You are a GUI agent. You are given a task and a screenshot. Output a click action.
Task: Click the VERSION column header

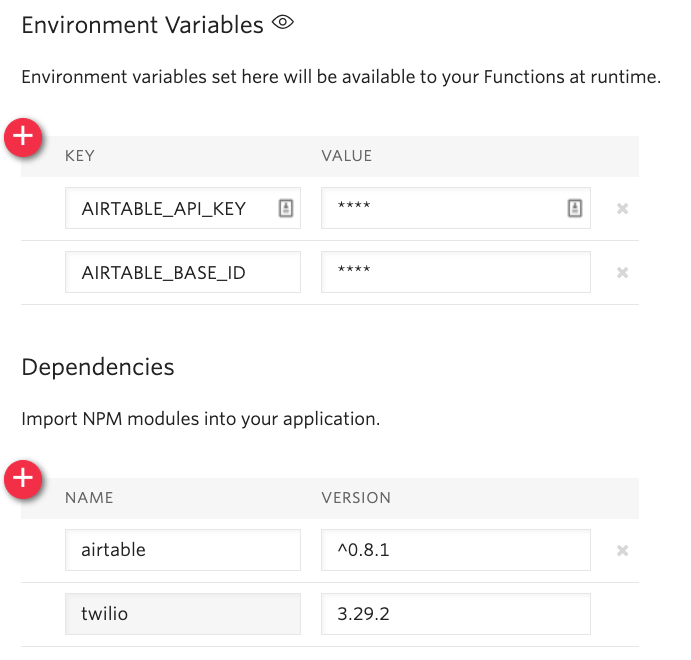356,498
